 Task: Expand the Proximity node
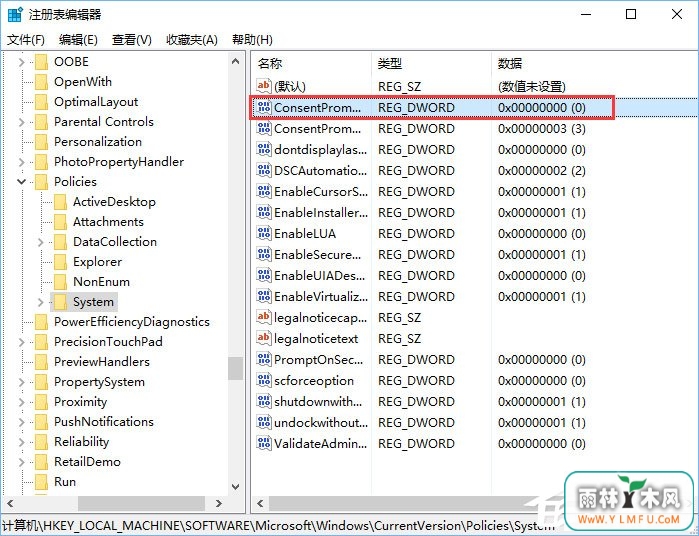[x=21, y=402]
